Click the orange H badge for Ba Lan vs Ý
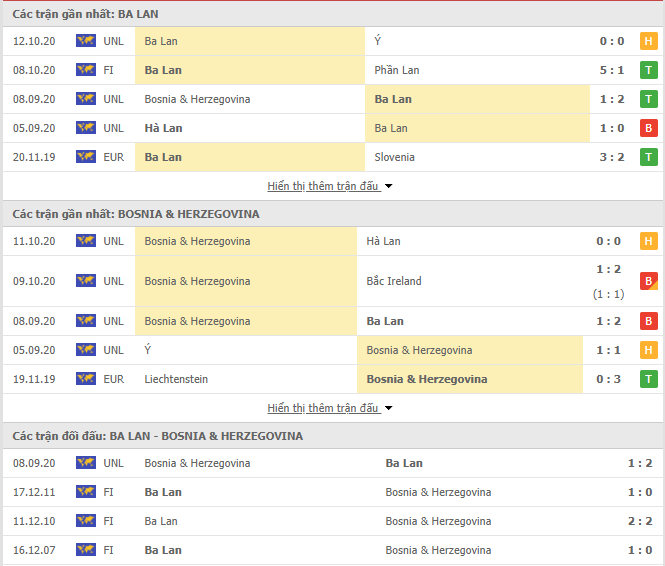The height and width of the screenshot is (566, 665). 648,41
